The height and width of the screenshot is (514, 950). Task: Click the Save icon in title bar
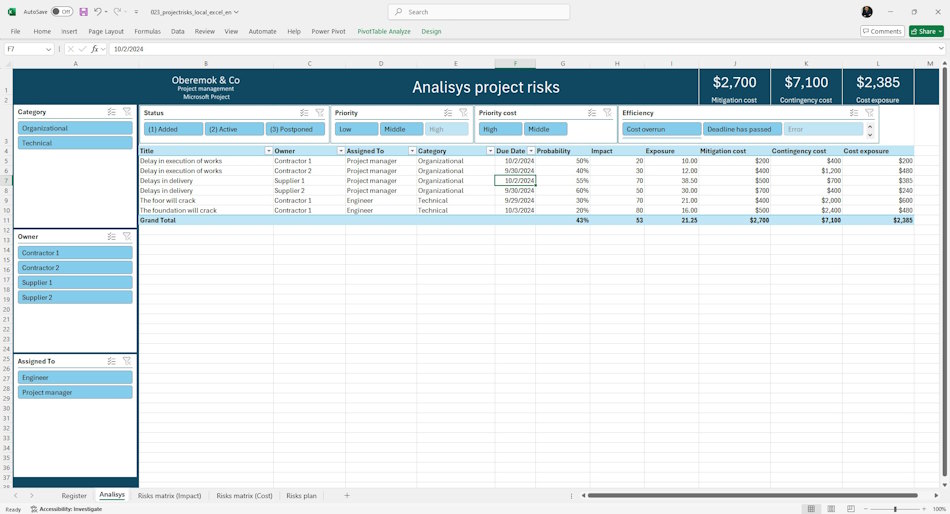coord(84,12)
